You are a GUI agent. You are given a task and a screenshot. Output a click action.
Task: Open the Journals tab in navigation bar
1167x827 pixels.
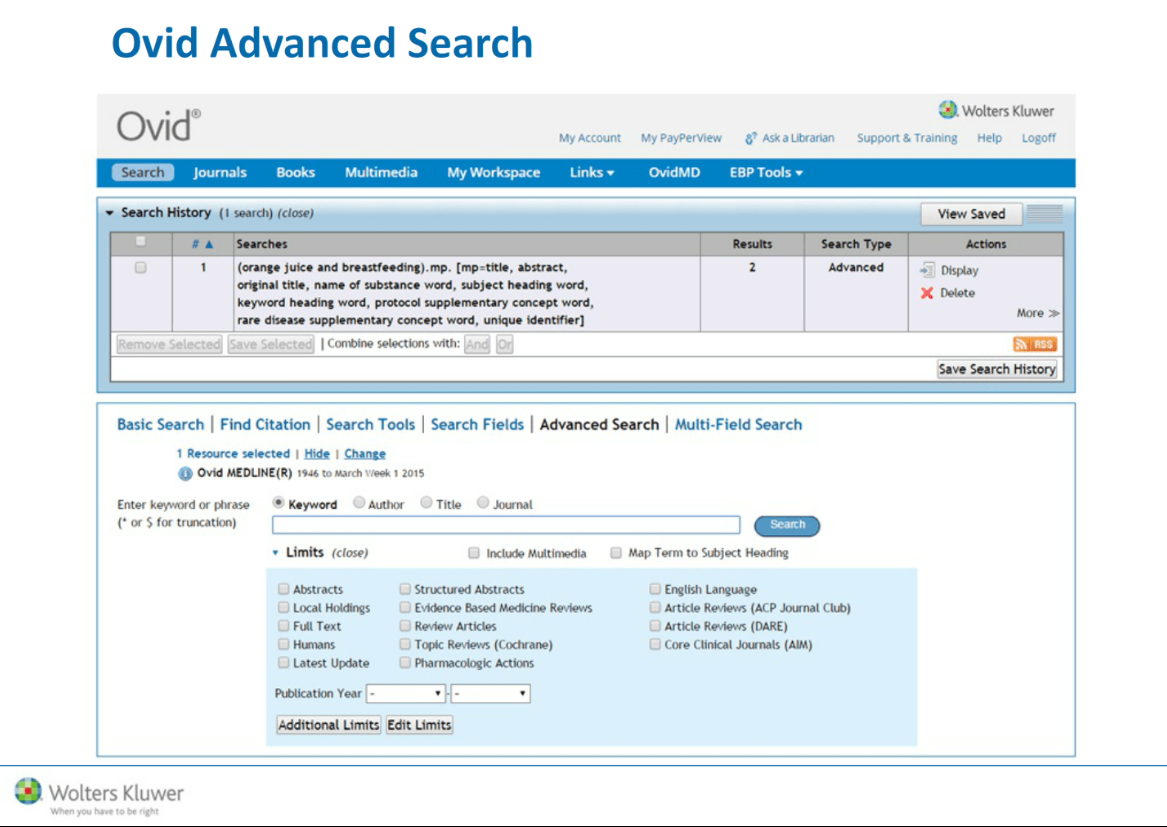click(220, 172)
